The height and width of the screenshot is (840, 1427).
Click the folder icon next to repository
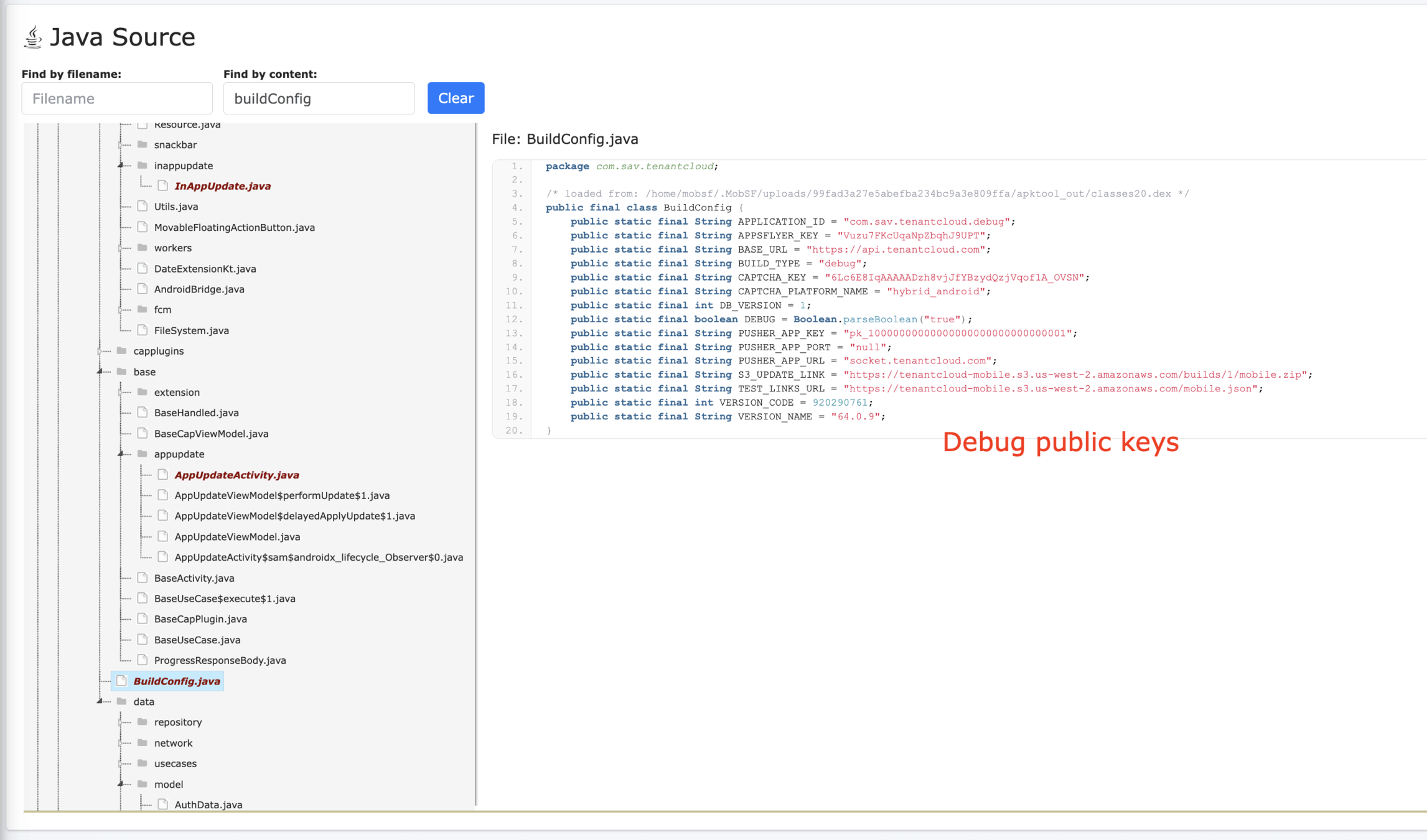click(x=143, y=722)
